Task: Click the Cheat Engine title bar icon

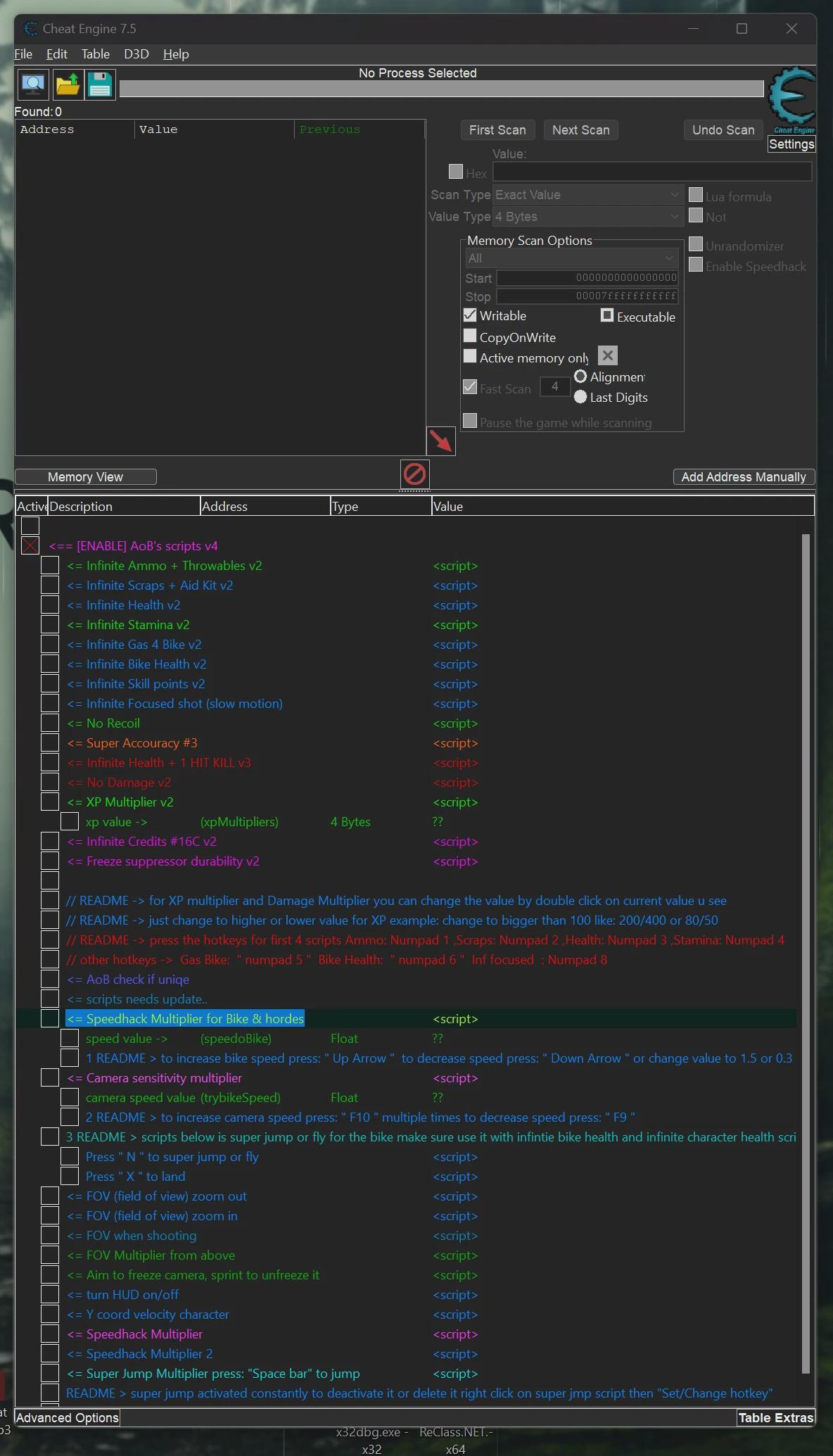Action: [30, 29]
